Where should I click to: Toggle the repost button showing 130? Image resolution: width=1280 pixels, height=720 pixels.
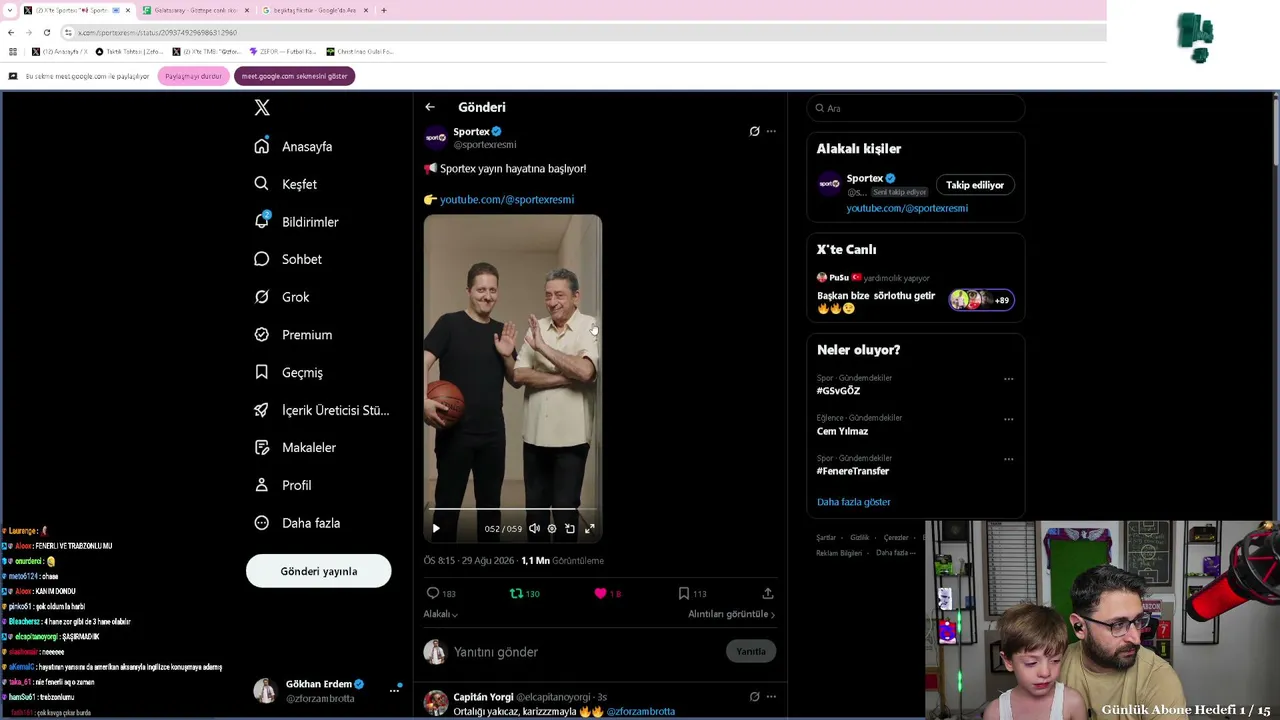[524, 593]
